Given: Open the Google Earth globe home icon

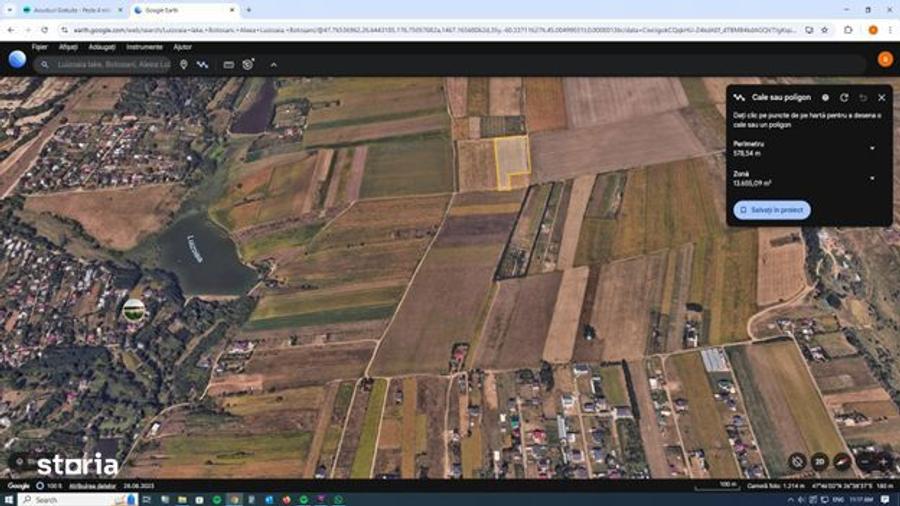Looking at the screenshot, I should pyautogui.click(x=17, y=59).
